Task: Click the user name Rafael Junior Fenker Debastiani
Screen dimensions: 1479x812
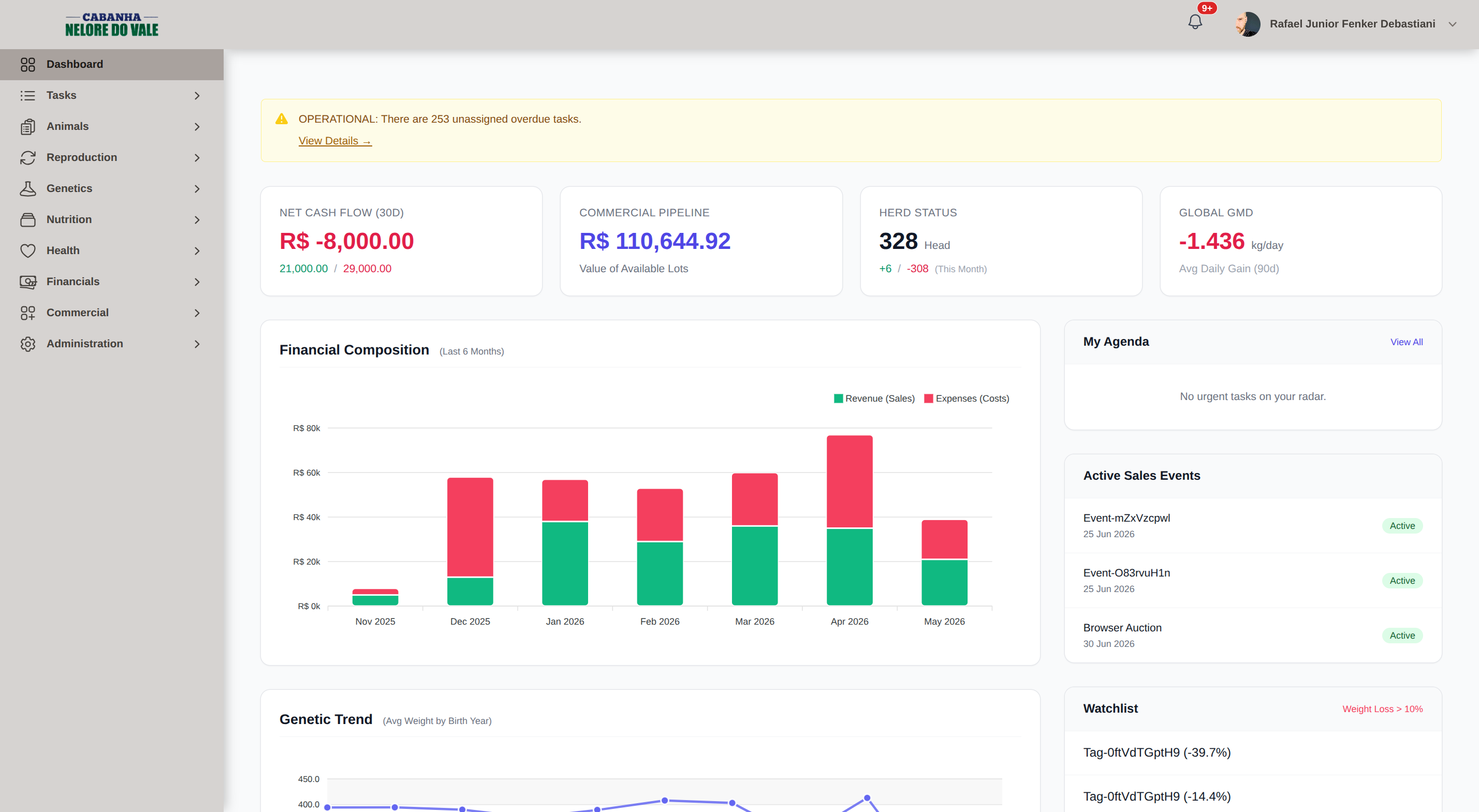Action: tap(1352, 23)
